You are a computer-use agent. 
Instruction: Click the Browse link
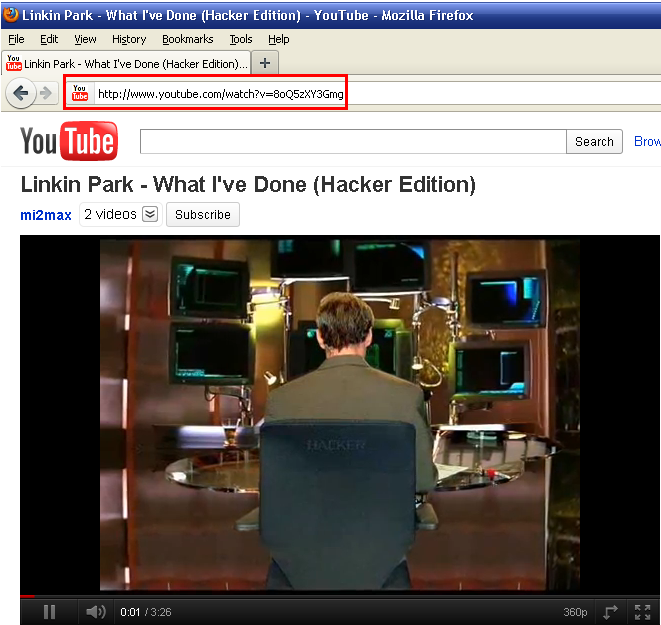point(647,141)
